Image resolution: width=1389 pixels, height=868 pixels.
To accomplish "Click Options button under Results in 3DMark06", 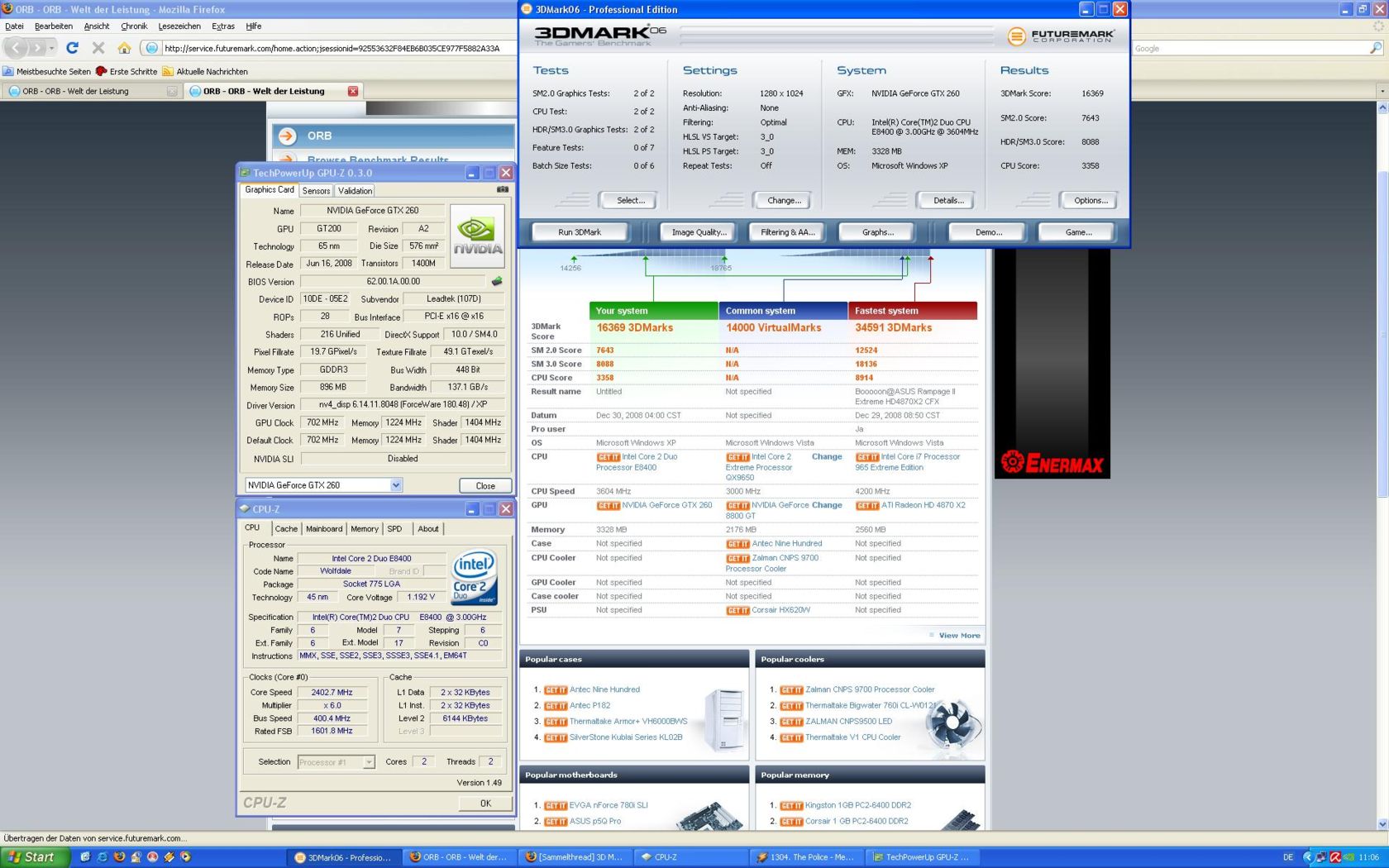I will (x=1090, y=200).
